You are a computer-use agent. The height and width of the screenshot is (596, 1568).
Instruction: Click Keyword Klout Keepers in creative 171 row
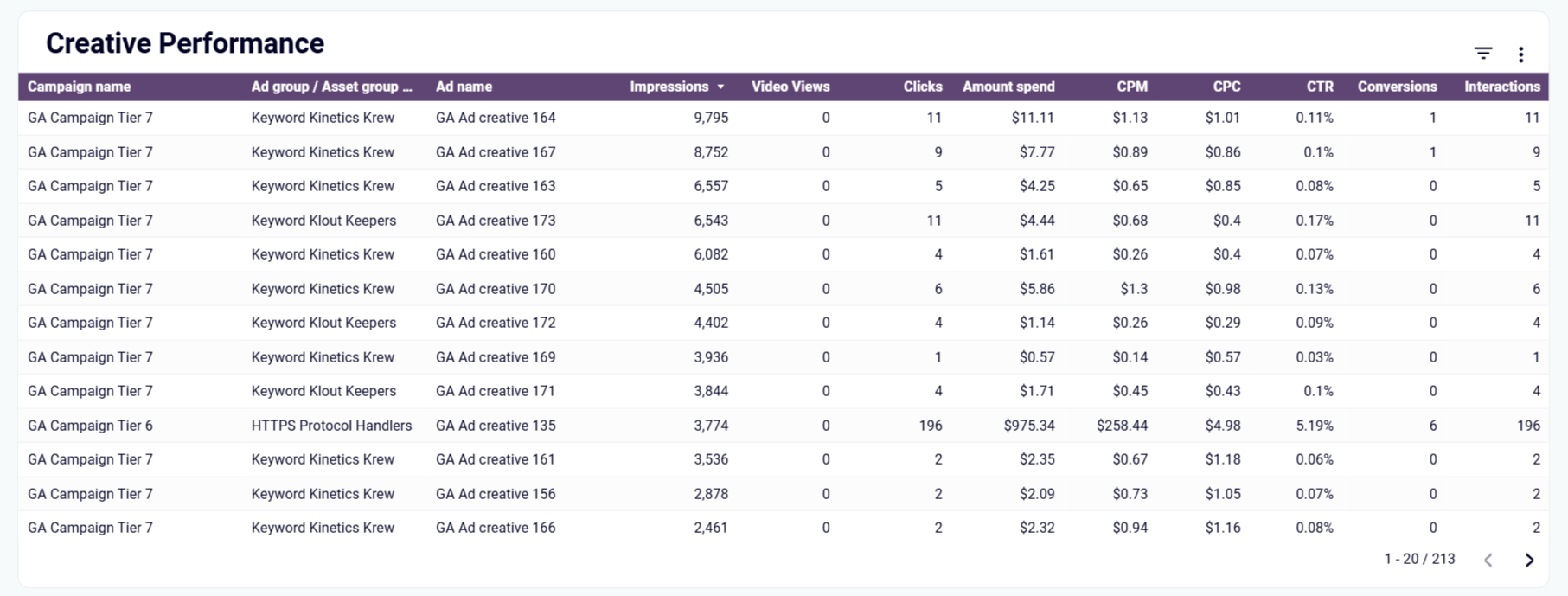click(323, 391)
